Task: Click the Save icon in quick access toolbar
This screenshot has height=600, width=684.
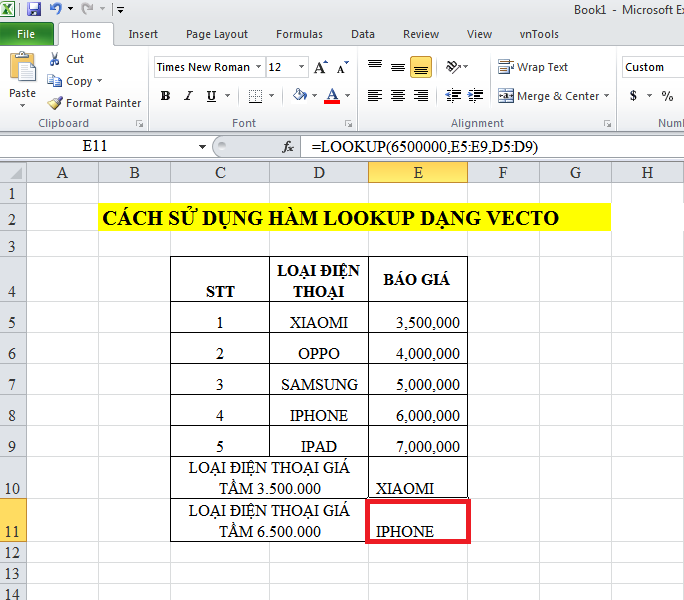Action: (34, 9)
